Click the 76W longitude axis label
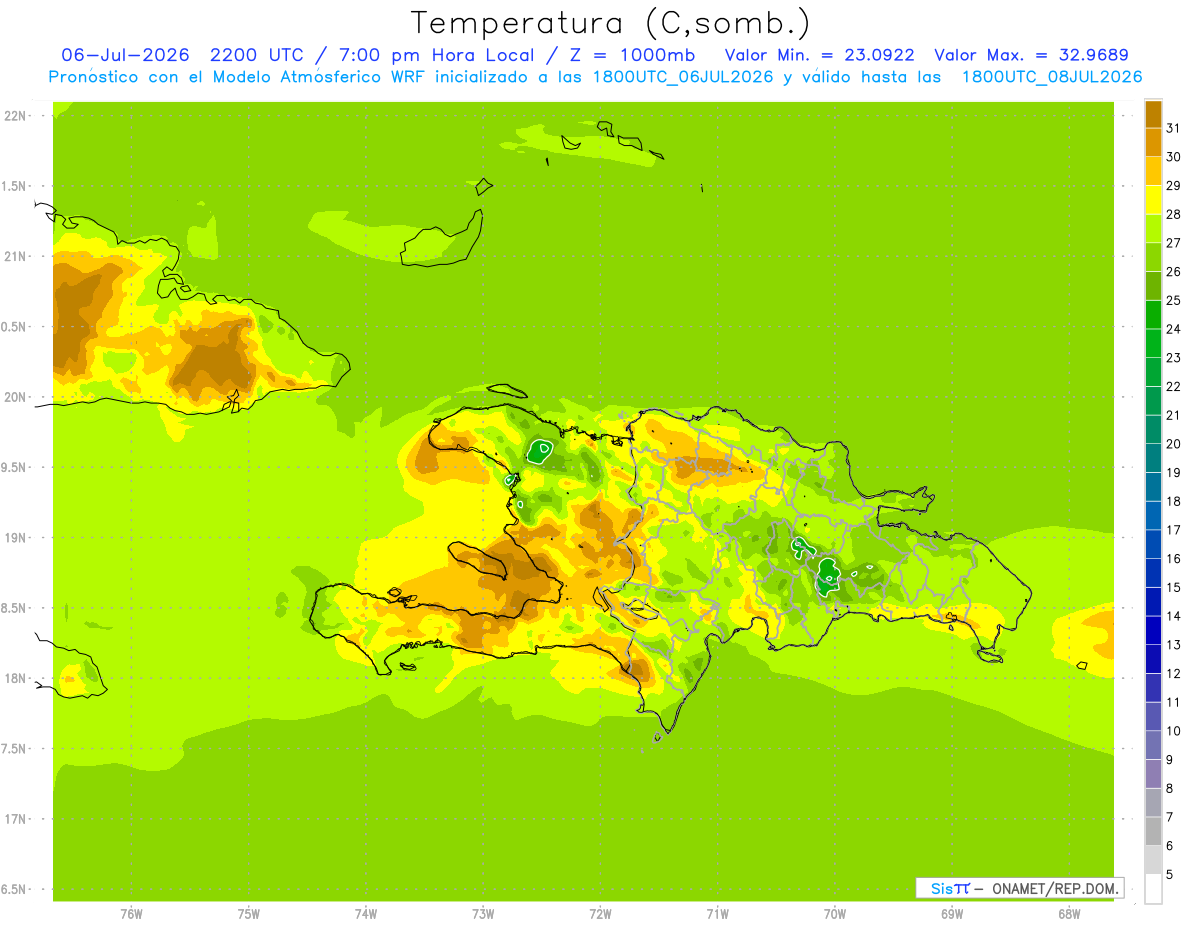Viewport: 1200px width, 927px height. [131, 914]
